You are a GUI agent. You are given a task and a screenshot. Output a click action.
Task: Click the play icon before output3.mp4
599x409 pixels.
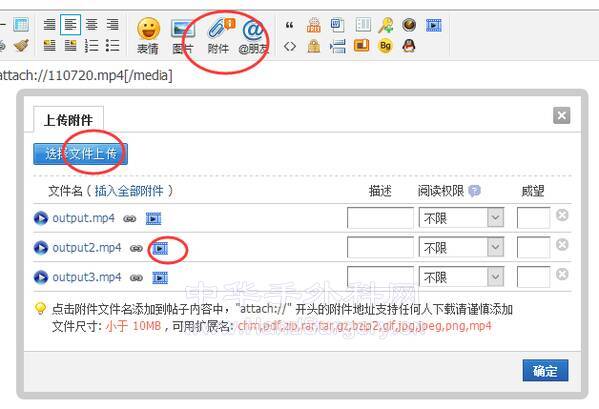tap(41, 277)
